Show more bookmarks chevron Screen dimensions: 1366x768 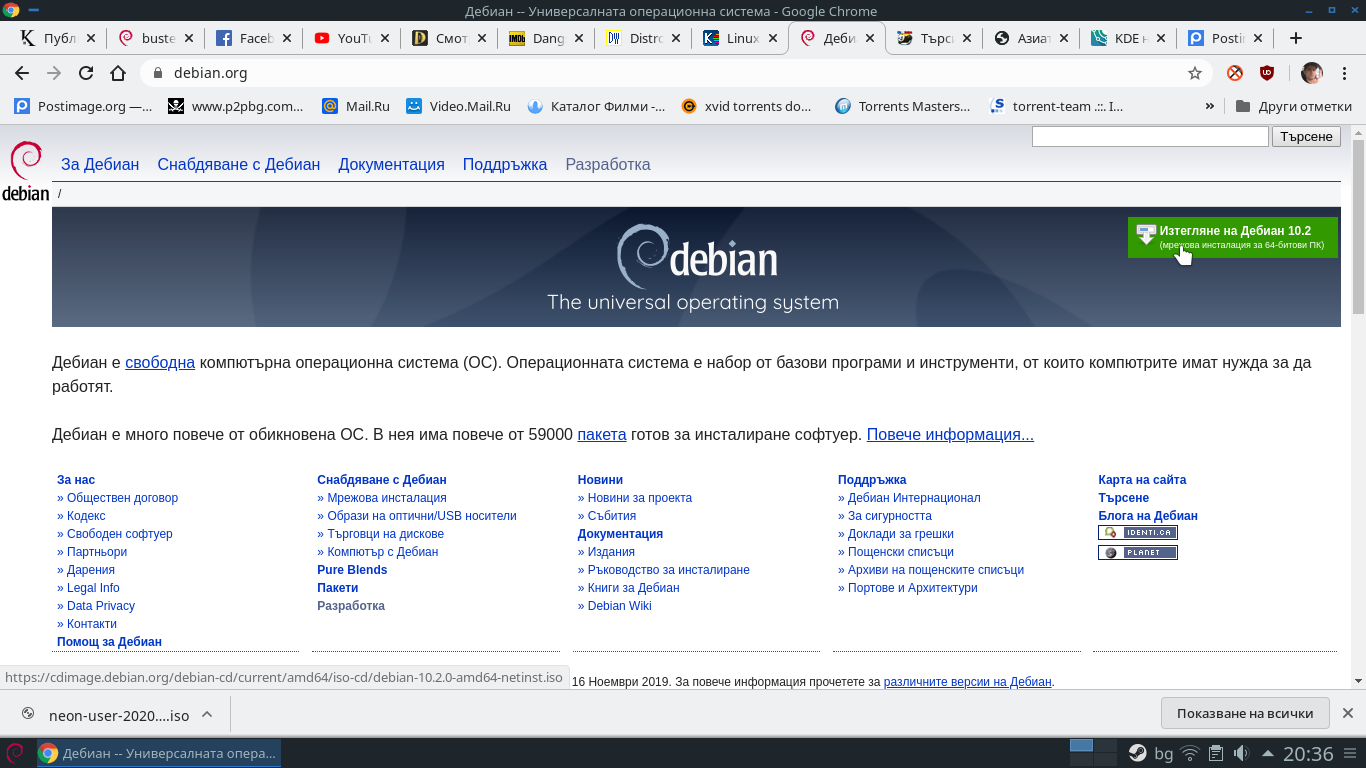(1210, 106)
